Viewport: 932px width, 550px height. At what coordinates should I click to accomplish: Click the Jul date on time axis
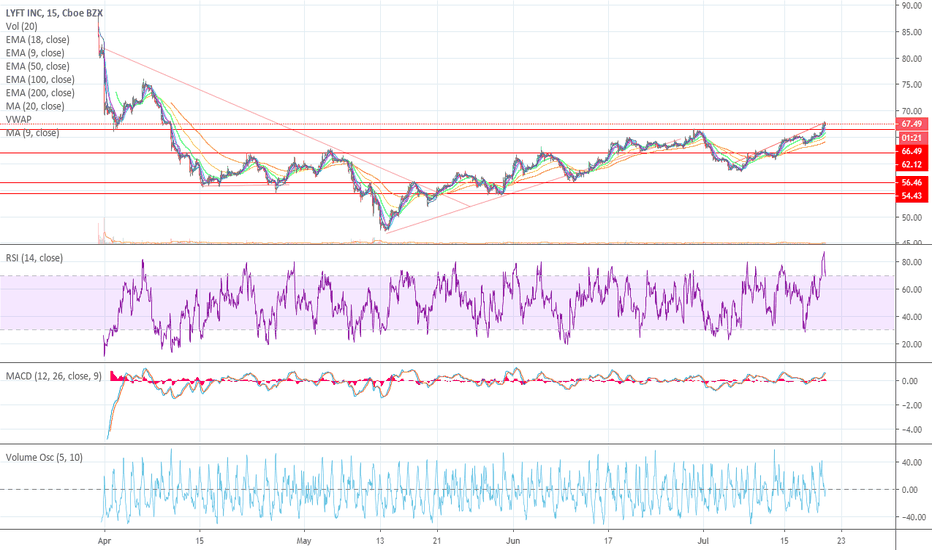pyautogui.click(x=703, y=541)
